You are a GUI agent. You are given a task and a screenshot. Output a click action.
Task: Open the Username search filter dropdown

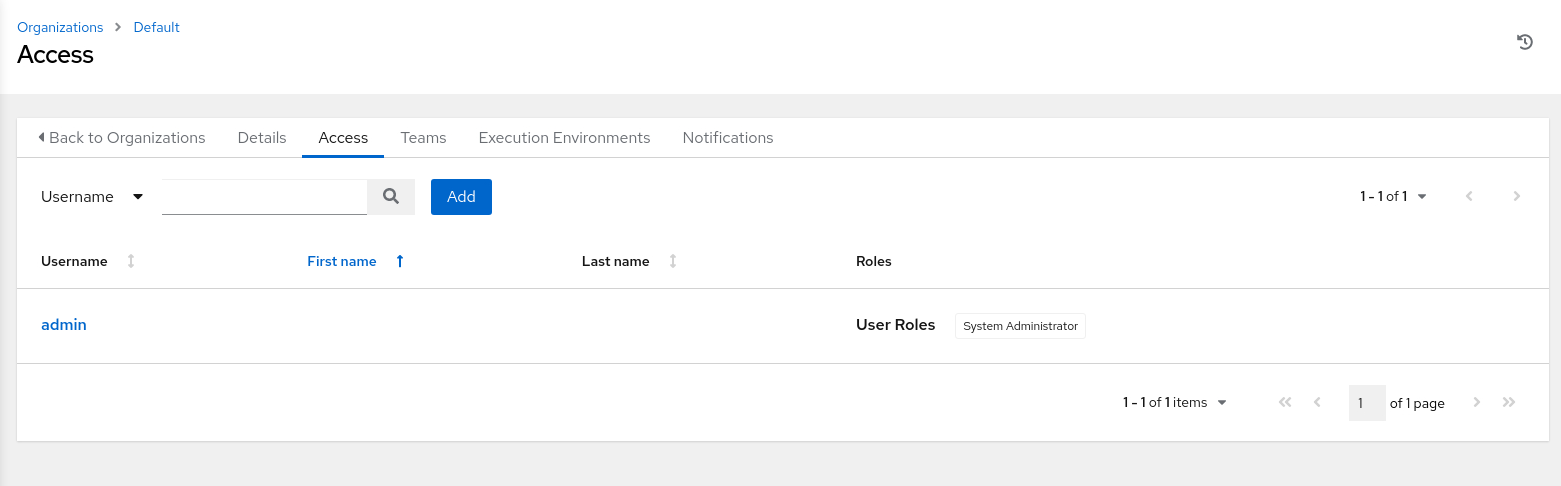(x=93, y=197)
